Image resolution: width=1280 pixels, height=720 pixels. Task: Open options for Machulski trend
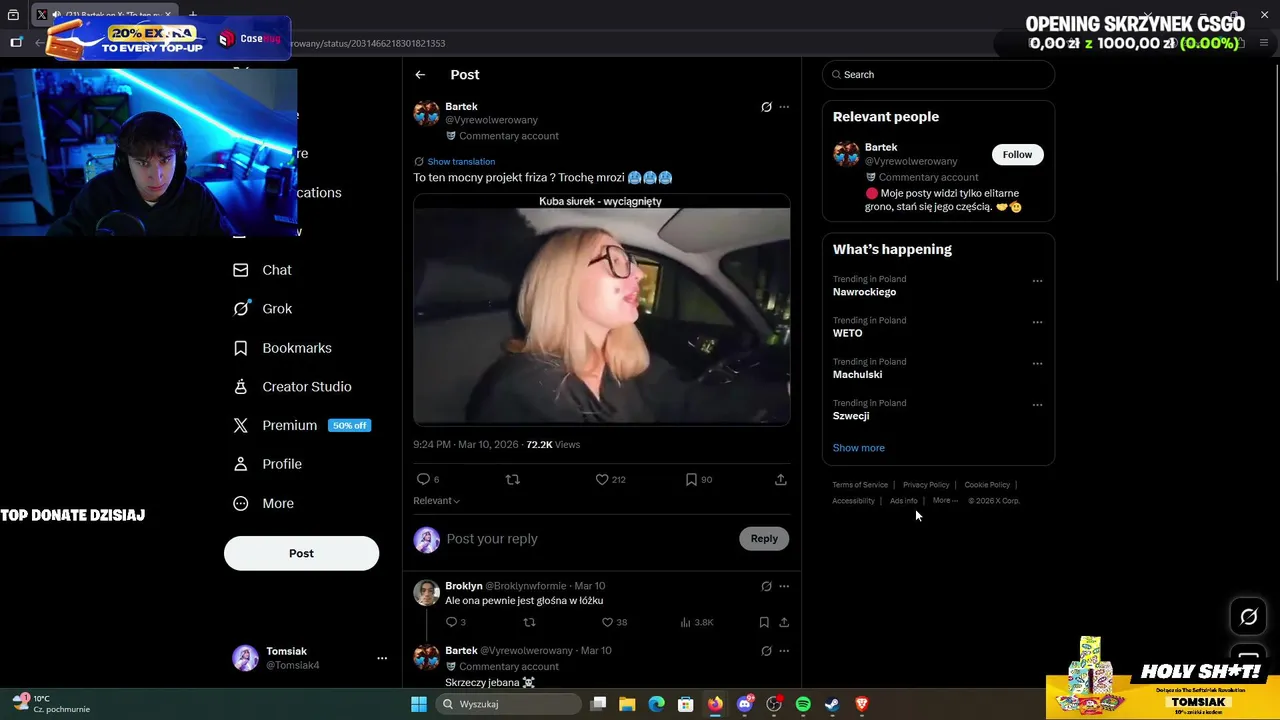pos(1037,364)
